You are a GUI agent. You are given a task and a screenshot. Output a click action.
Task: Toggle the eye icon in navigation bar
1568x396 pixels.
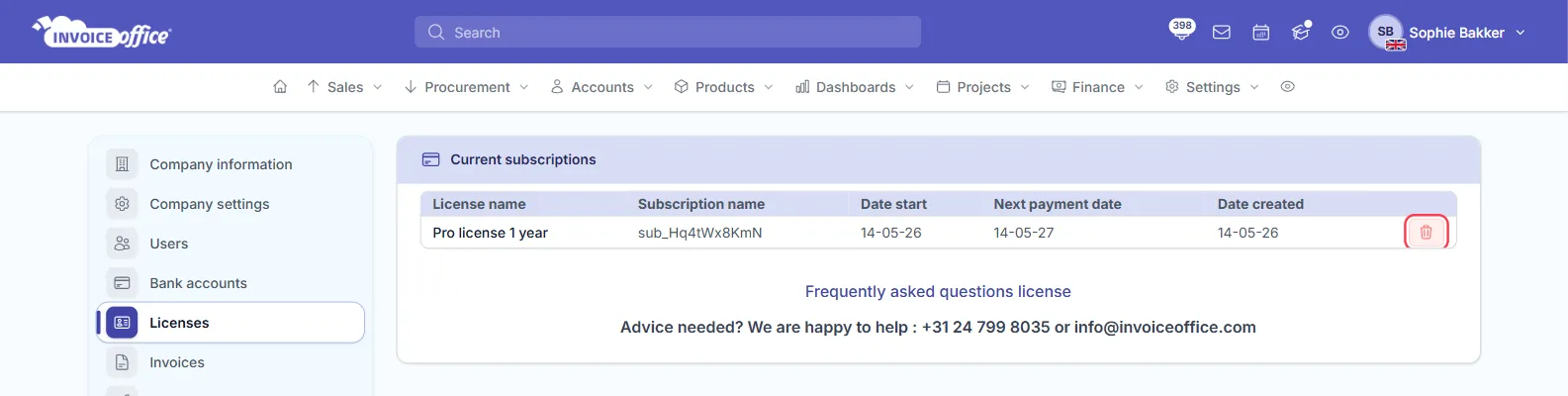[1287, 87]
